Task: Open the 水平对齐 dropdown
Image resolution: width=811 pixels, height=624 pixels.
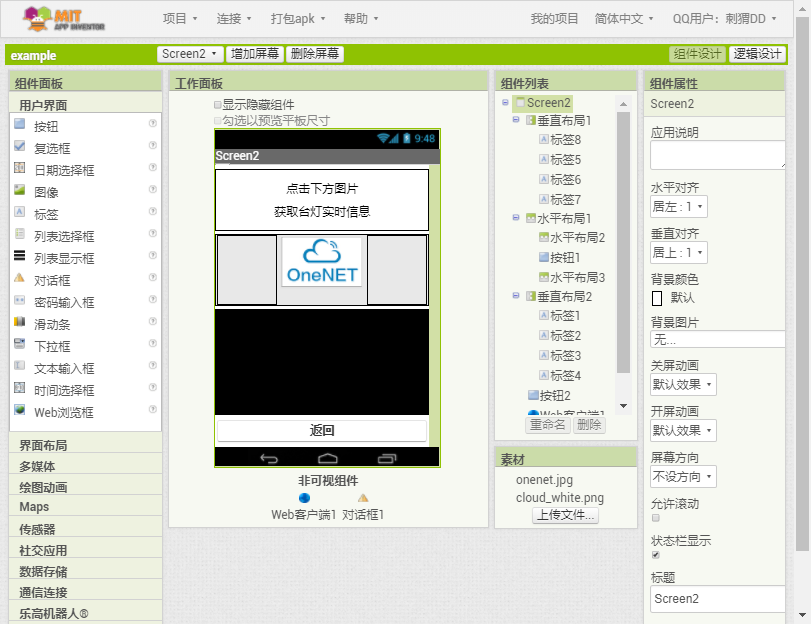Action: (x=679, y=207)
